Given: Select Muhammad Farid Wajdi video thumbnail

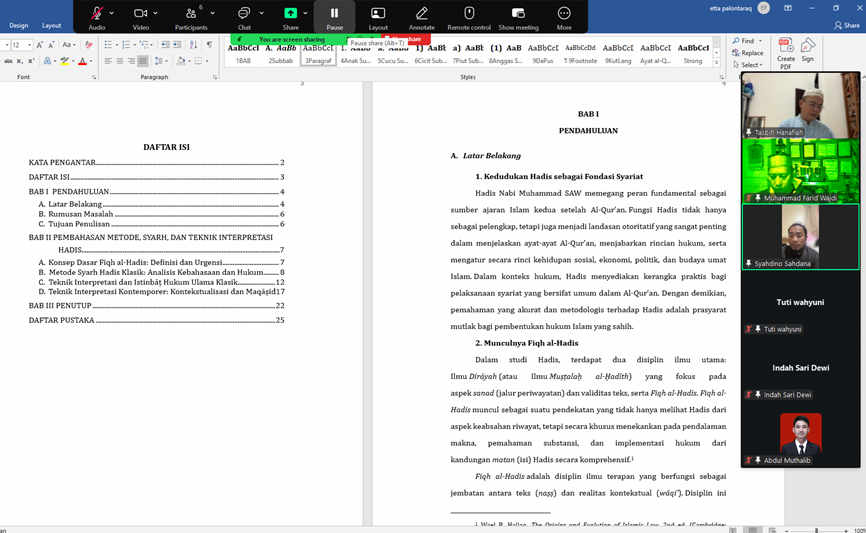Looking at the screenshot, I should click(x=800, y=171).
